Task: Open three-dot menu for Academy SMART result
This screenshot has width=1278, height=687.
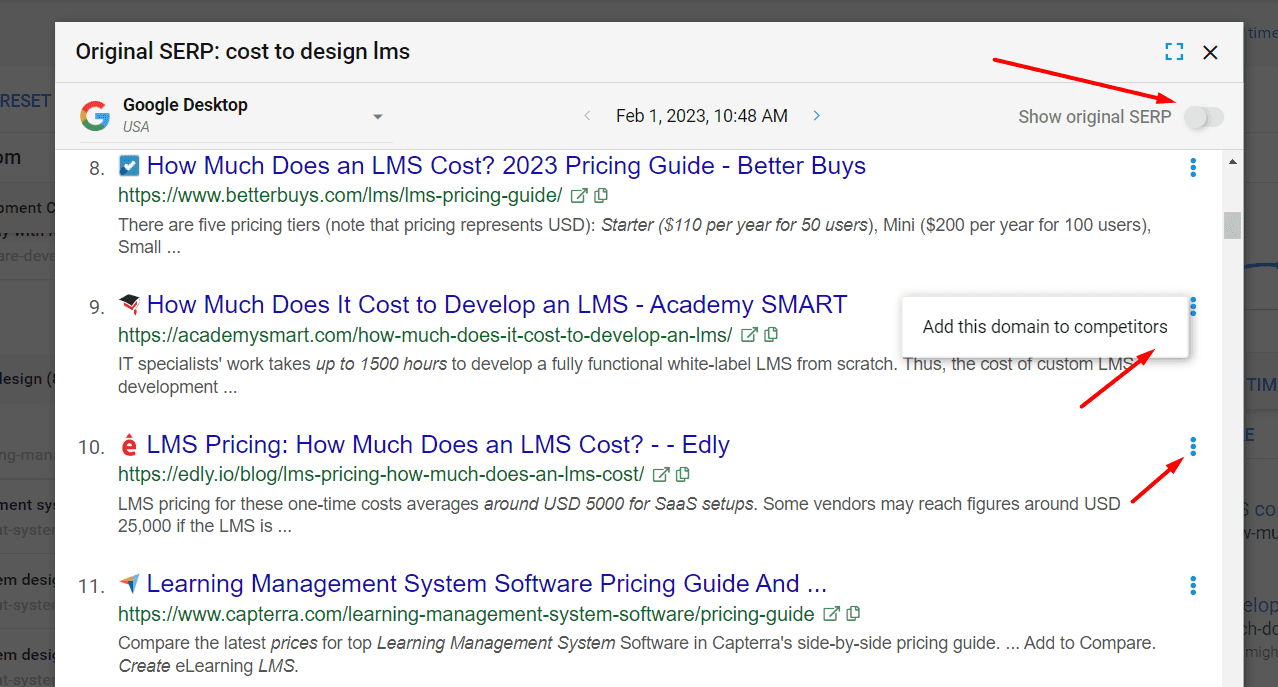Action: pos(1193,307)
